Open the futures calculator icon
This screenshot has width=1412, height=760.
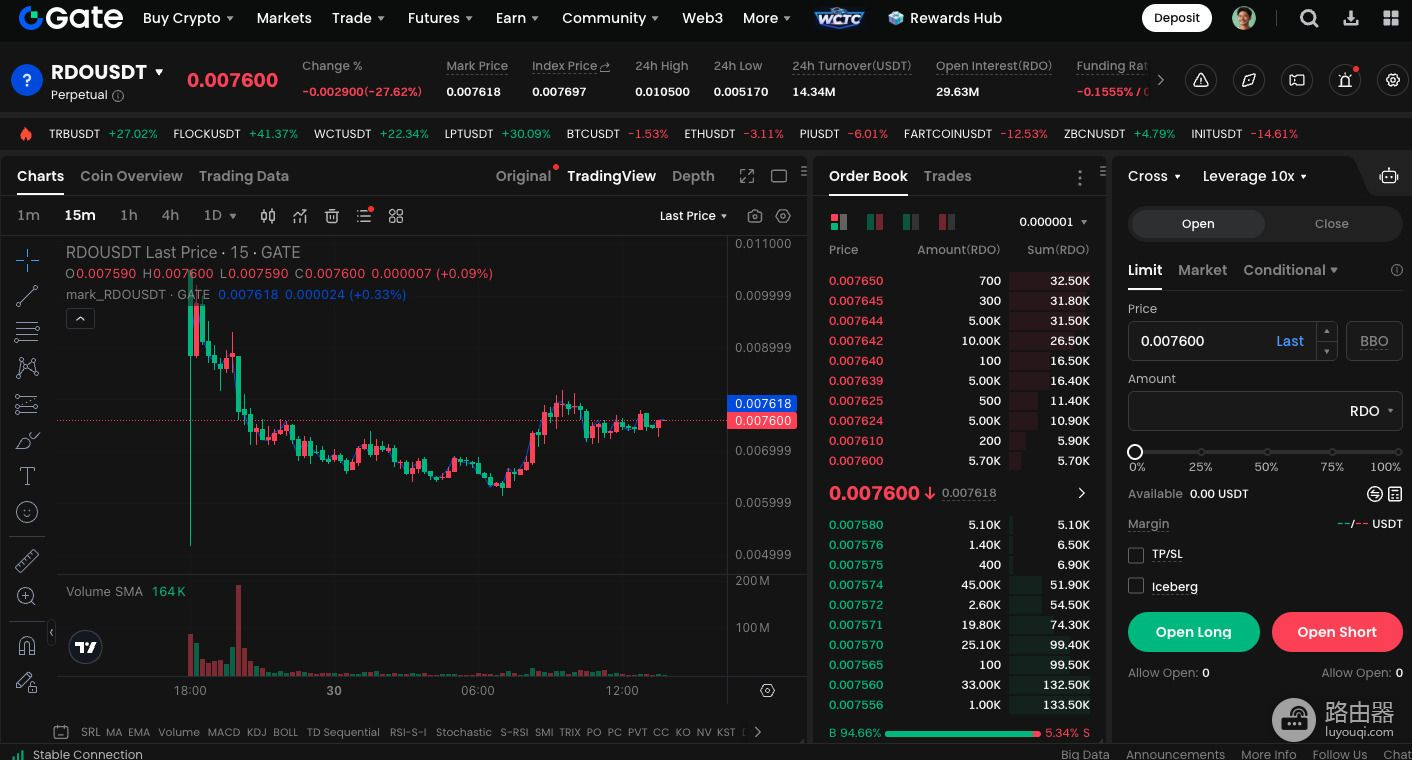click(x=1395, y=494)
